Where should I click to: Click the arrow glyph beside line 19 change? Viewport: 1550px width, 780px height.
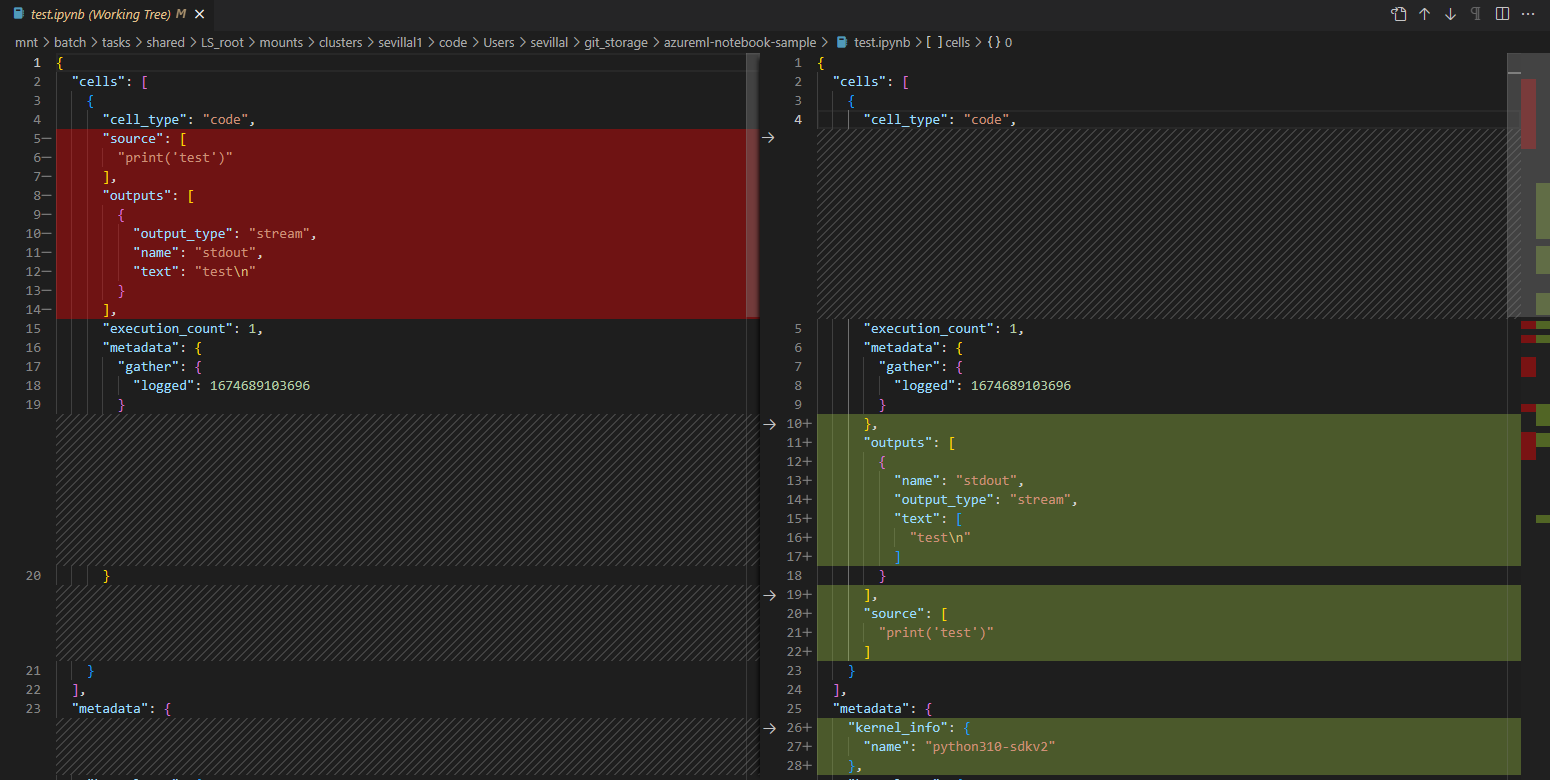[768, 595]
